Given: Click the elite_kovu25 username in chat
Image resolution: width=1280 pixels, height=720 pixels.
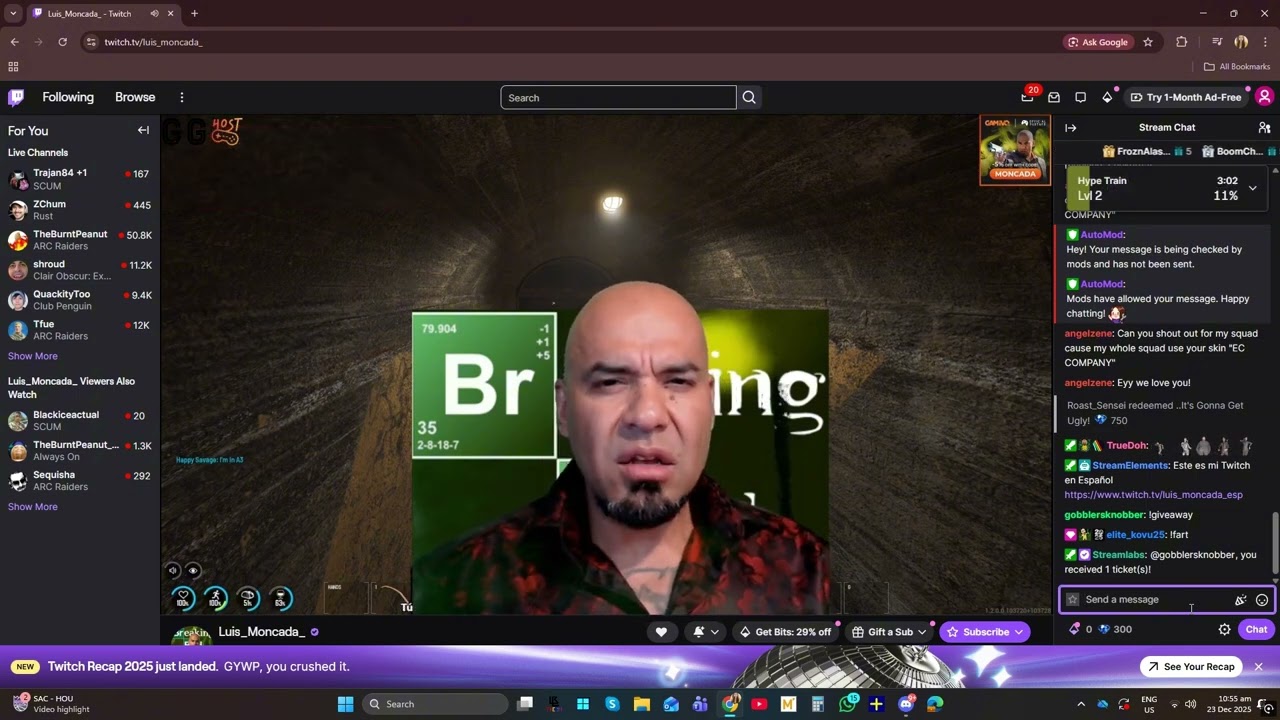Looking at the screenshot, I should click(1135, 535).
